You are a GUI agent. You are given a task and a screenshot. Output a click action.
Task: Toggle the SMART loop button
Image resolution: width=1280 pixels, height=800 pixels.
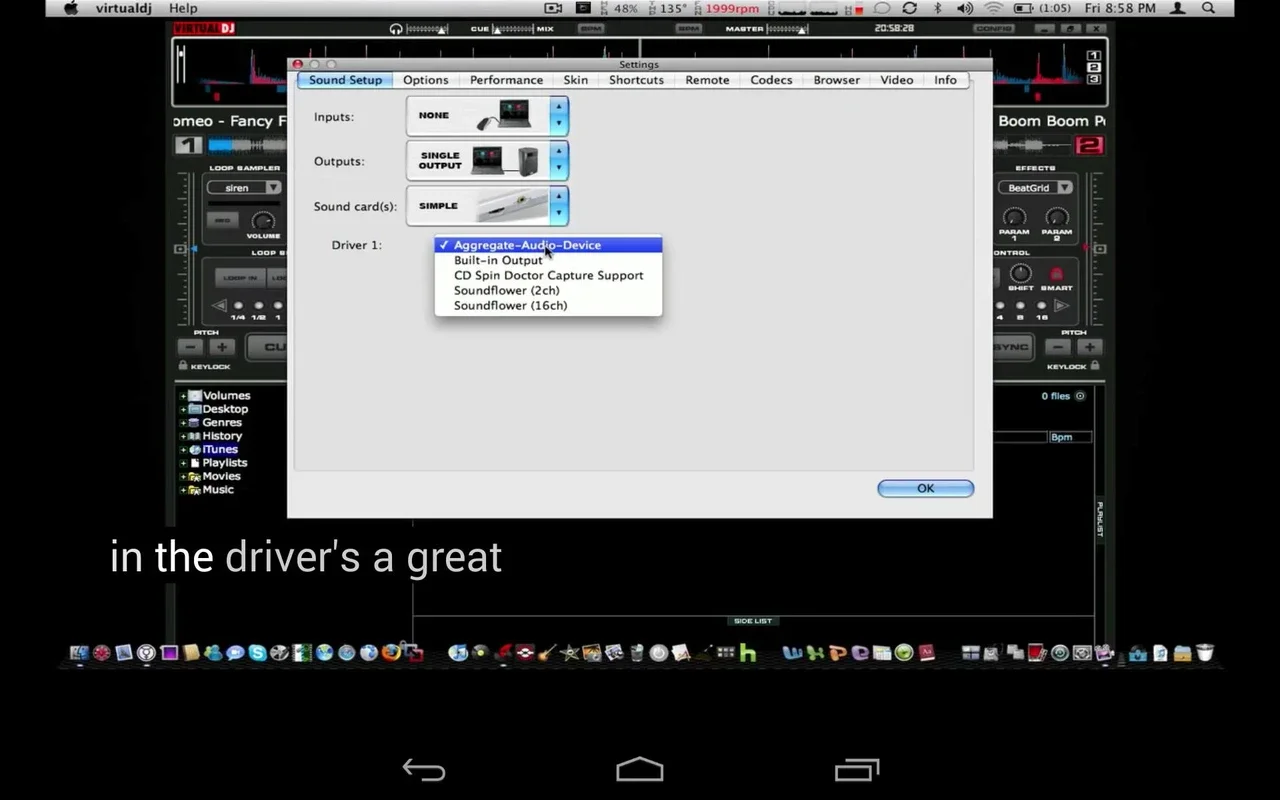coord(1056,274)
